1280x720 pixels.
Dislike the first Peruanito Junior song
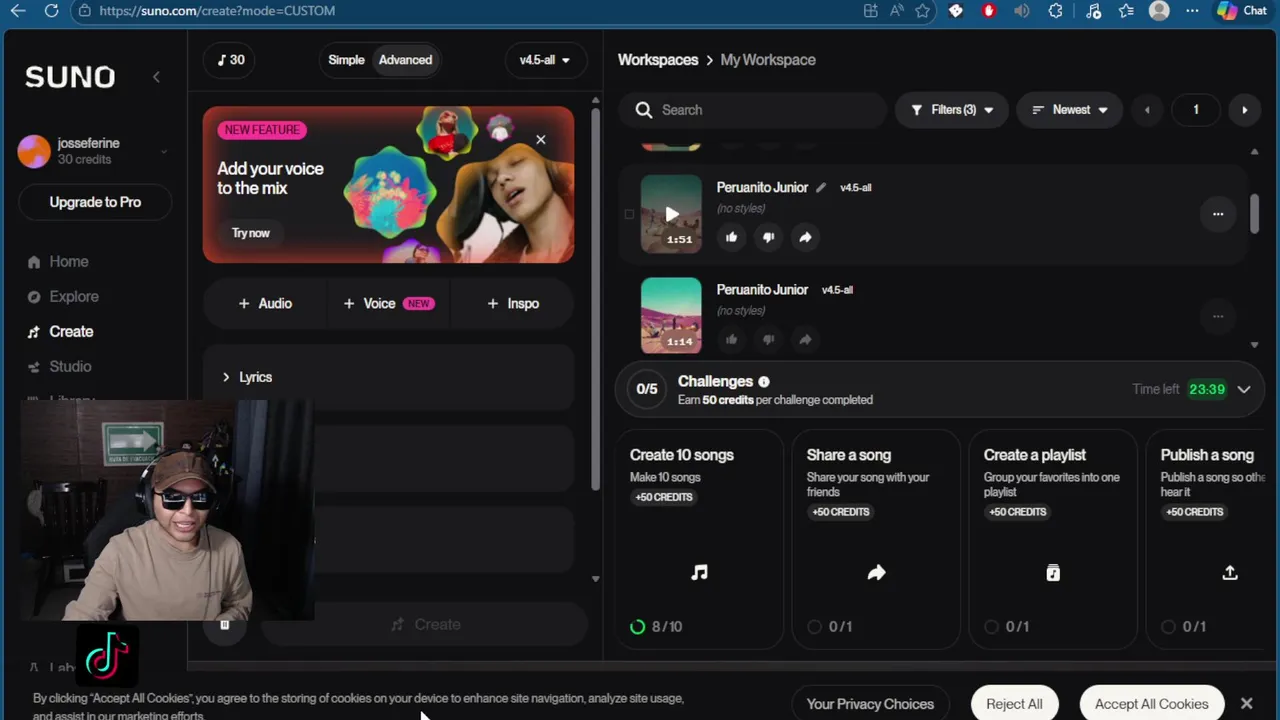pos(768,237)
